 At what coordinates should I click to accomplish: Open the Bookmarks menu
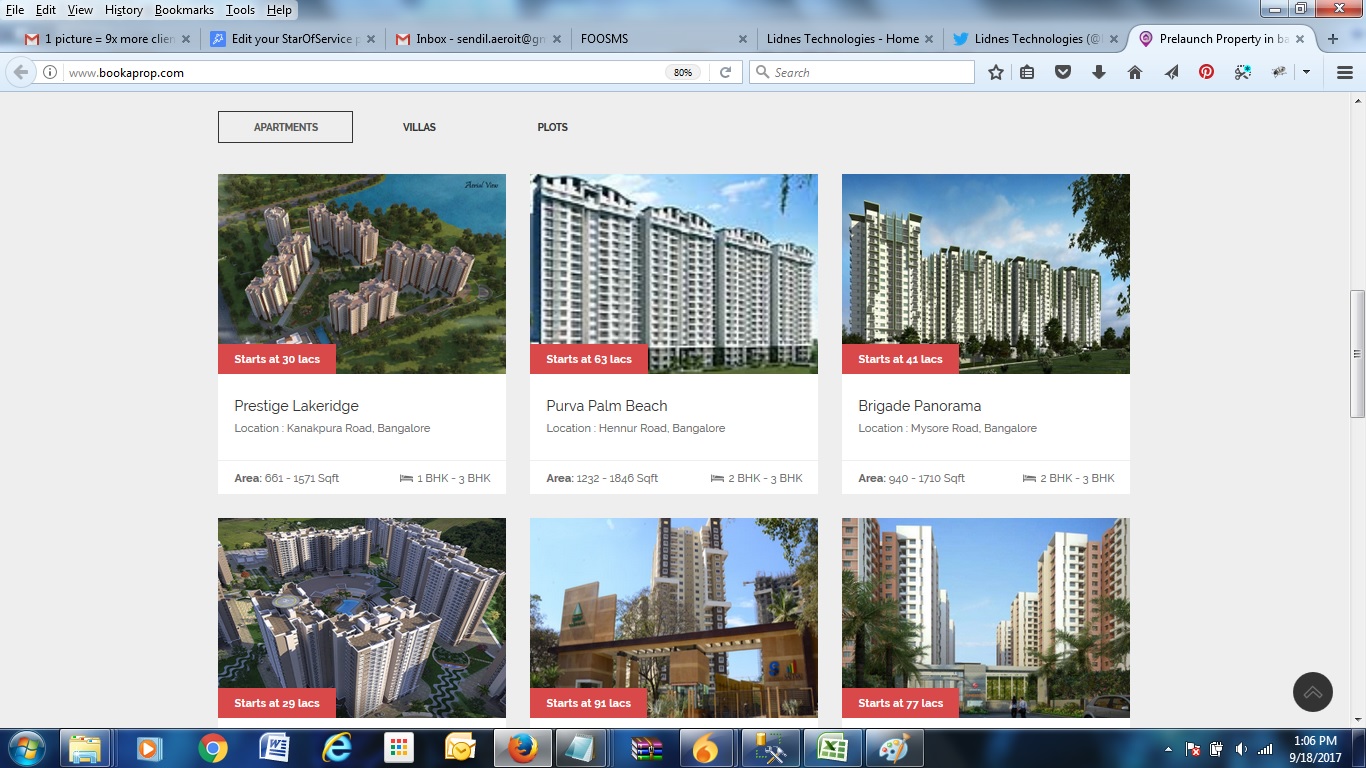coord(185,10)
